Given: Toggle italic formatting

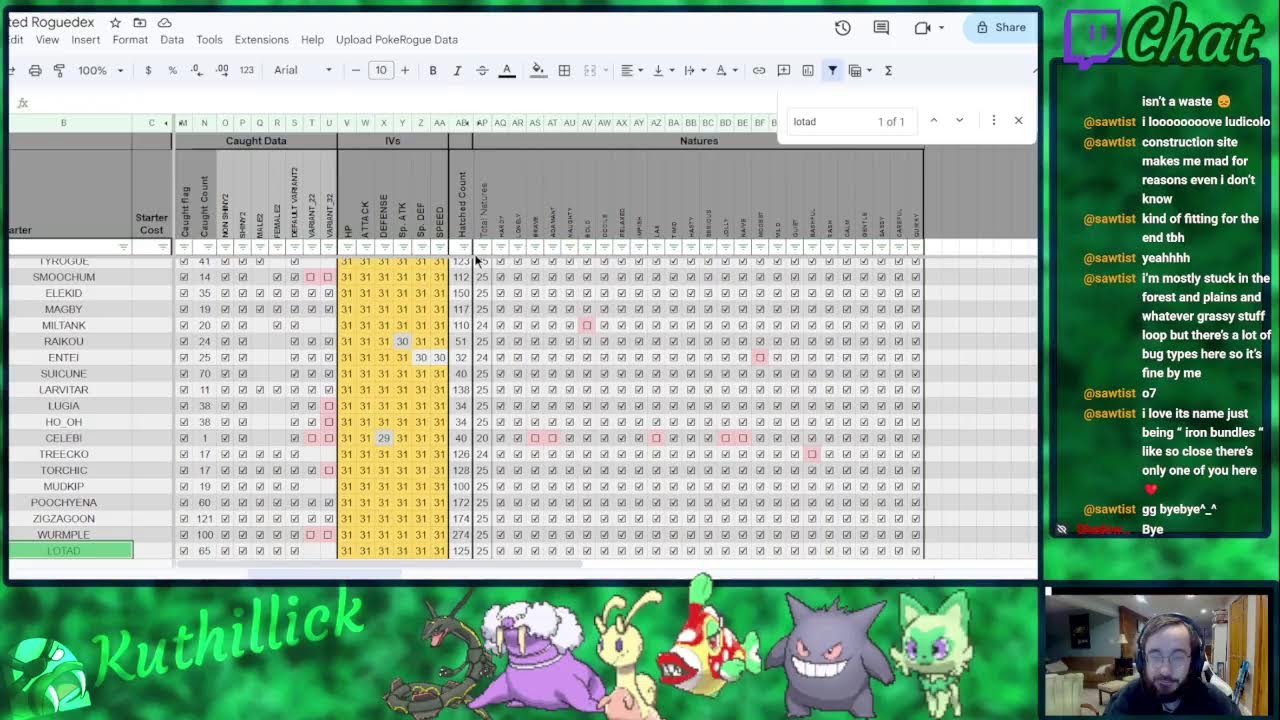Looking at the screenshot, I should pos(457,70).
